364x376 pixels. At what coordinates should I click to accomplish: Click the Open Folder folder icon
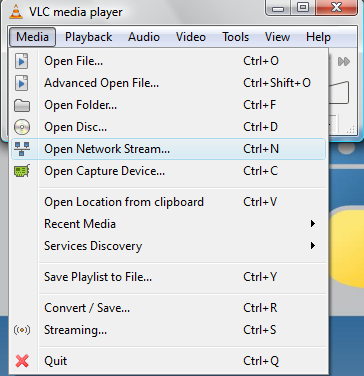[22, 105]
